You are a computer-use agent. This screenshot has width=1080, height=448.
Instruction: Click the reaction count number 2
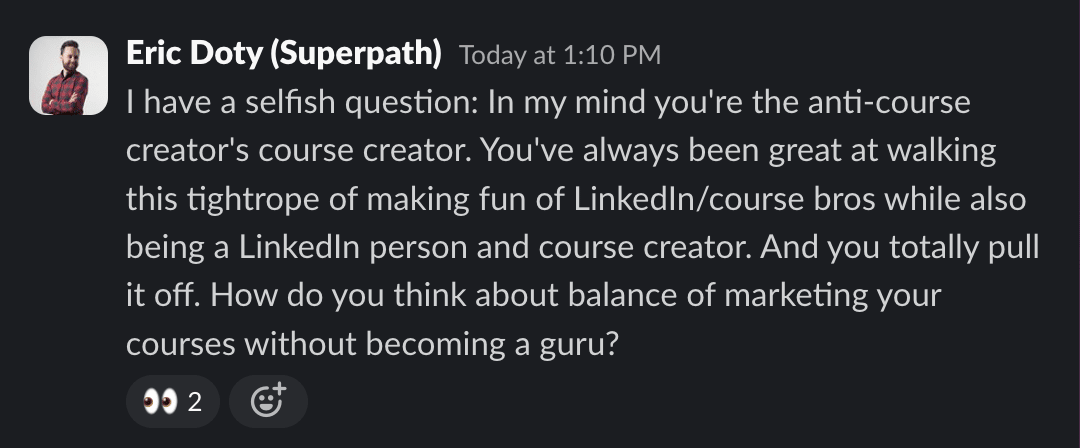[195, 403]
